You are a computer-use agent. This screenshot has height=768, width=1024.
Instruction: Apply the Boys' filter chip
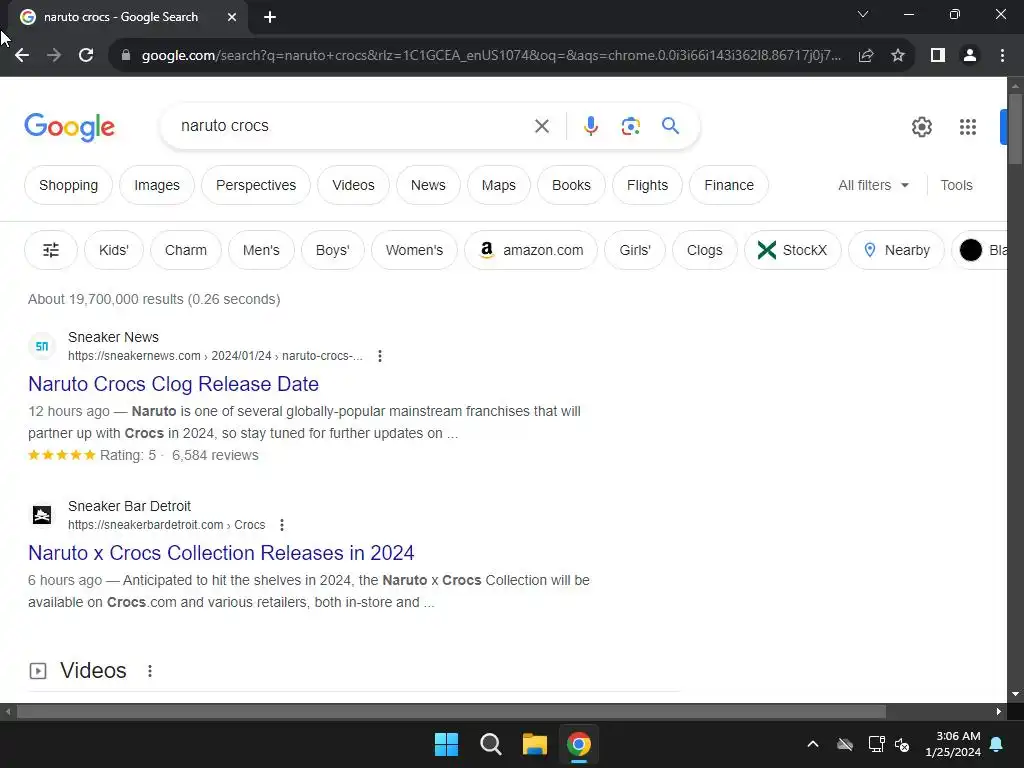tap(332, 250)
